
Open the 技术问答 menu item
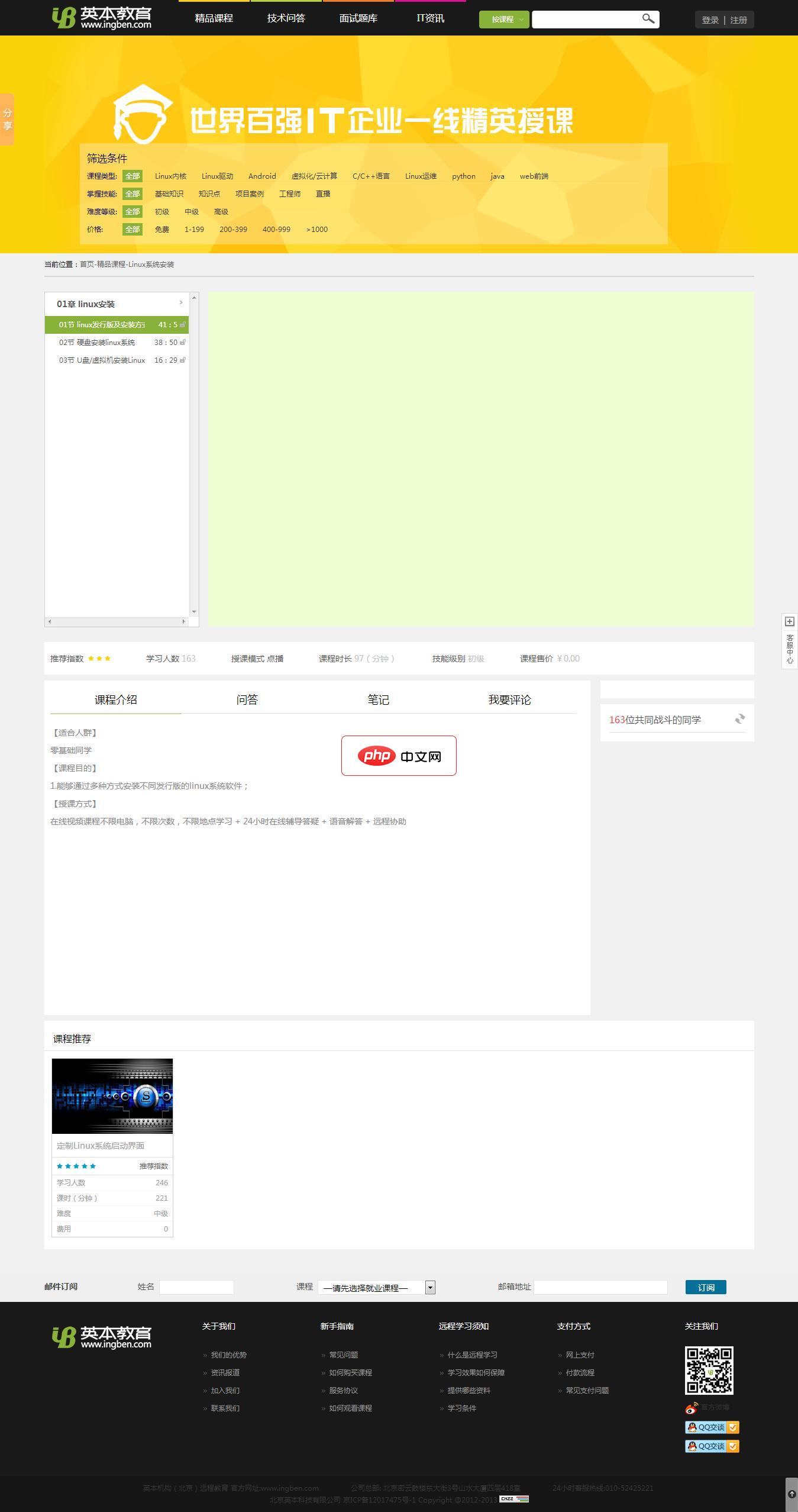pos(286,18)
